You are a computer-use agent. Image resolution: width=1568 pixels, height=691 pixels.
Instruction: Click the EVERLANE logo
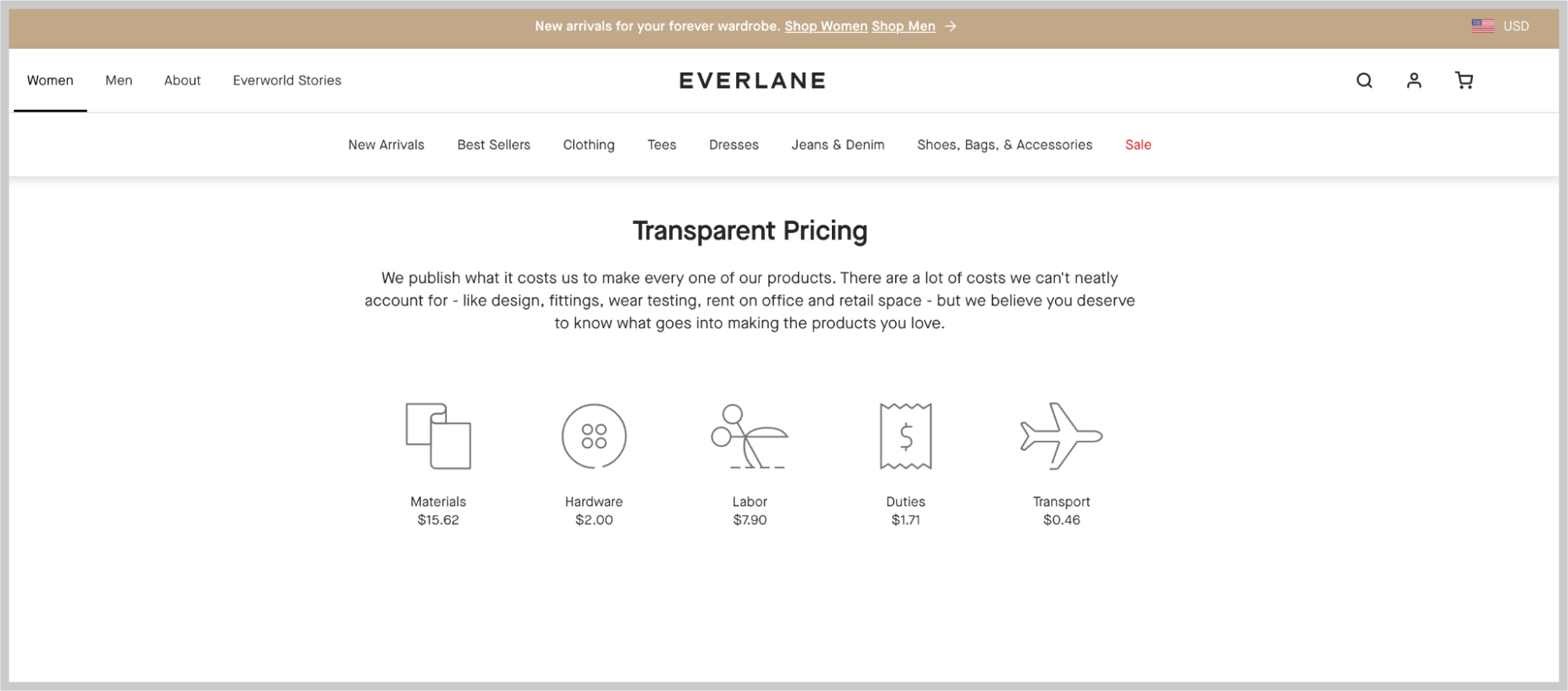751,80
